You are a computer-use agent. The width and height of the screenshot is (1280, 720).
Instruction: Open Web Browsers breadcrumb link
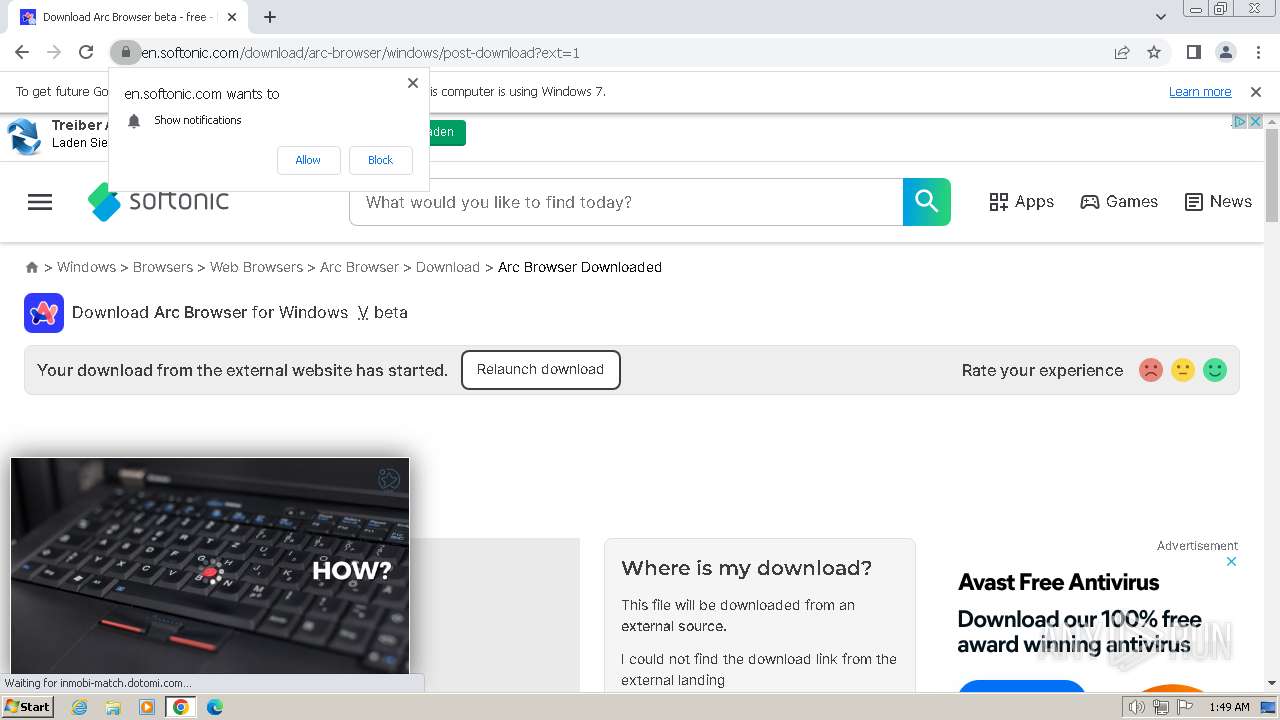pos(256,267)
